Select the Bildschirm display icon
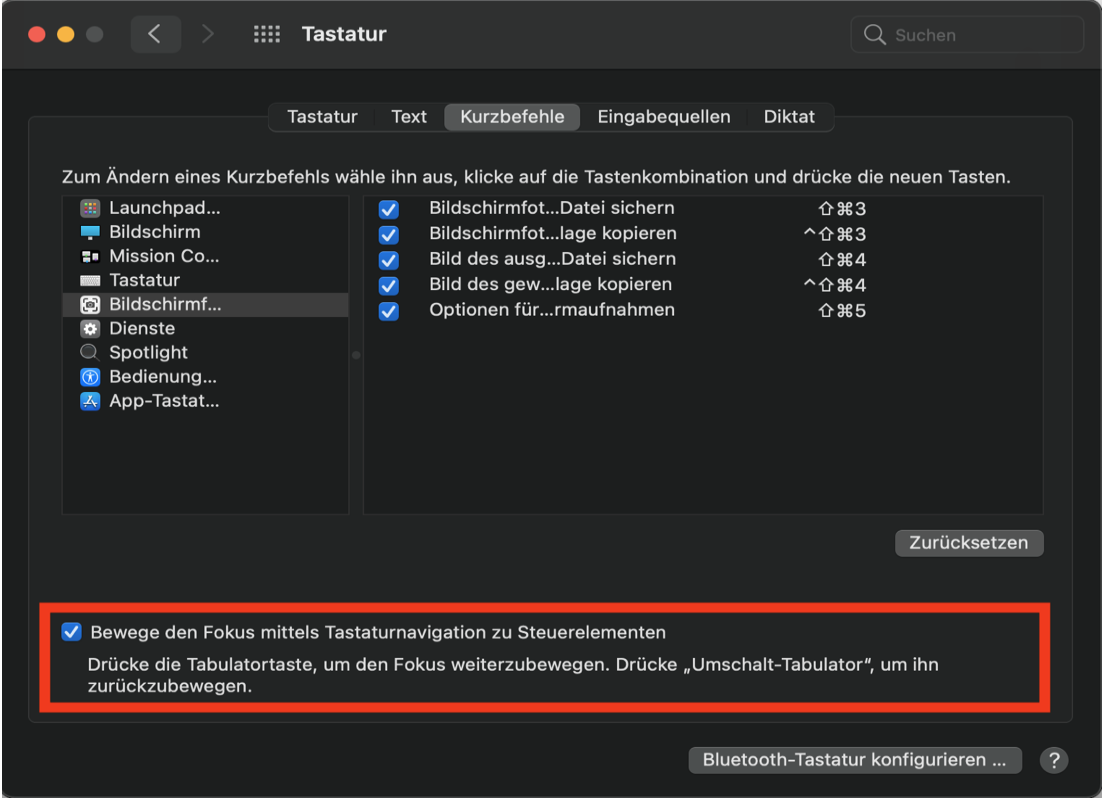Screen dimensions: 1104x798 (x=91, y=232)
